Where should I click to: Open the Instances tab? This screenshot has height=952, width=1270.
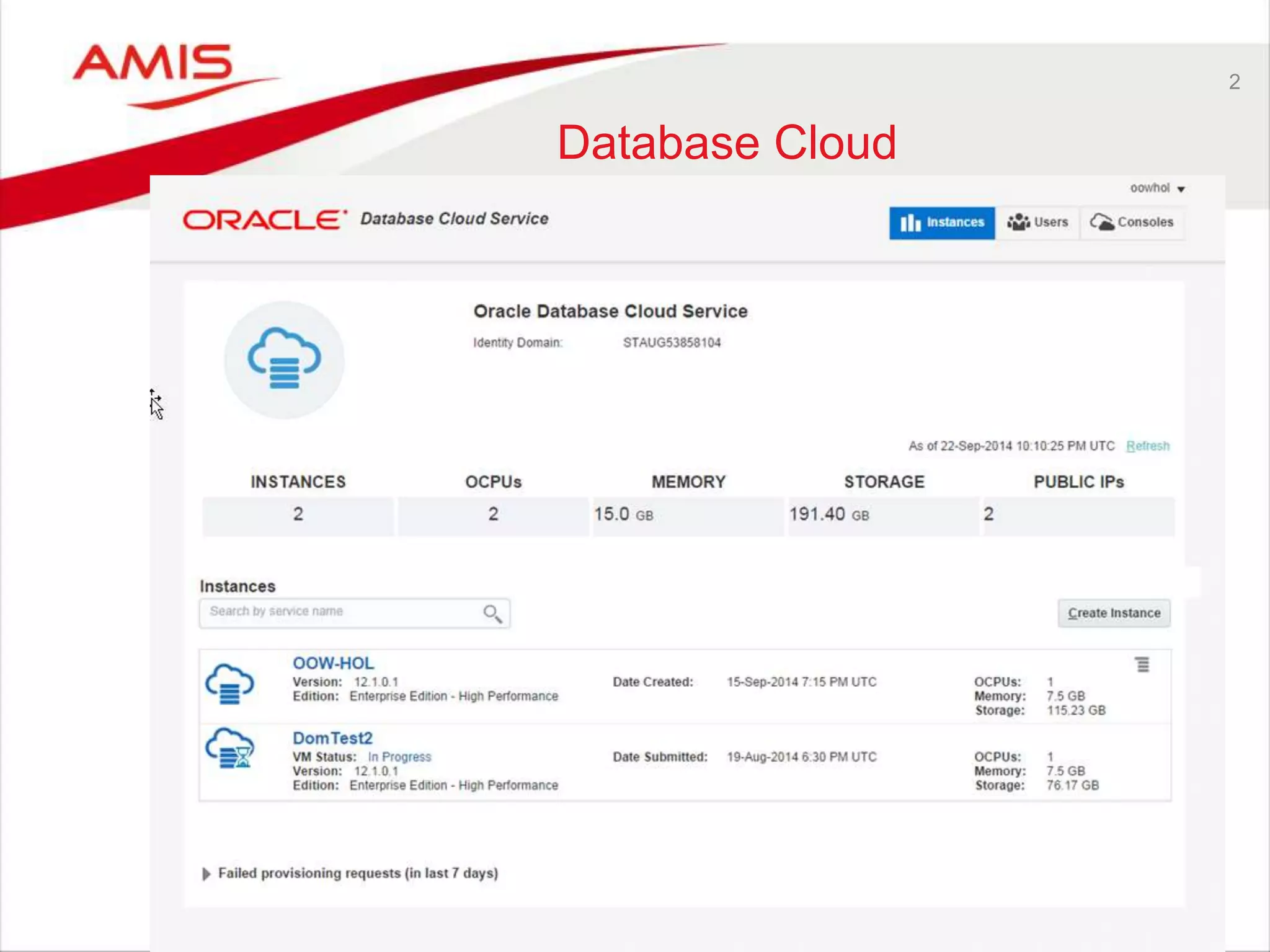[x=942, y=223]
